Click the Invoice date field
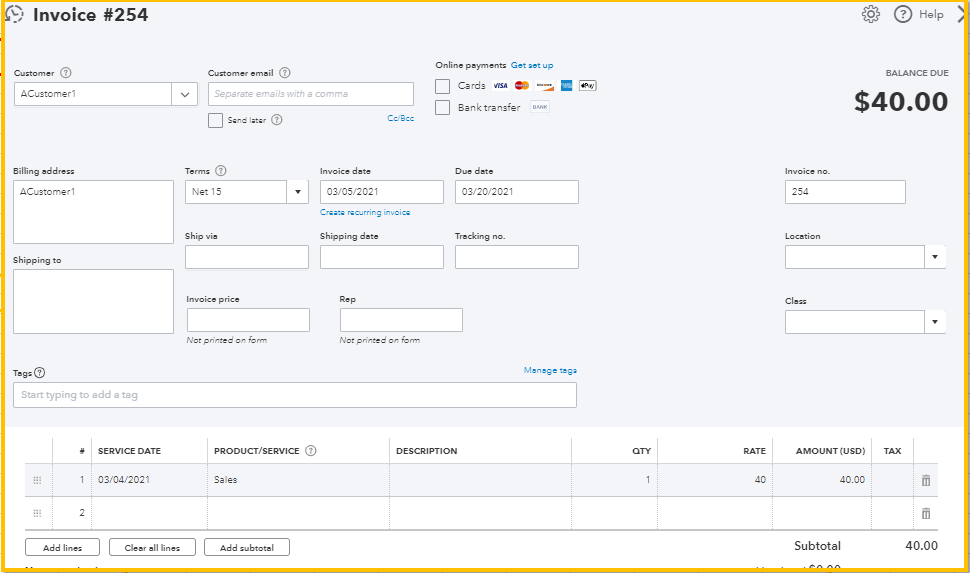Viewport: 970px width, 573px height. click(382, 192)
